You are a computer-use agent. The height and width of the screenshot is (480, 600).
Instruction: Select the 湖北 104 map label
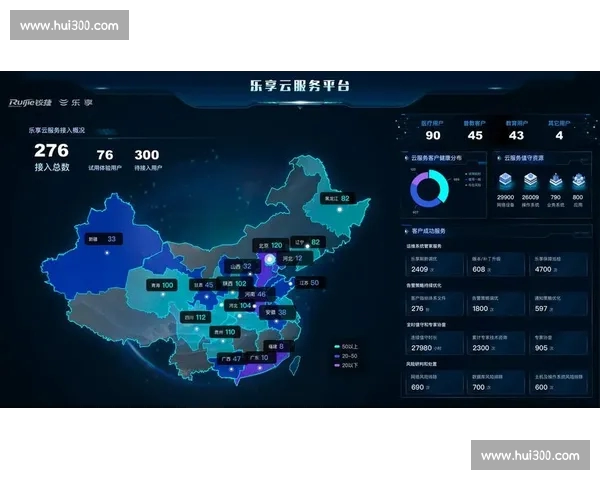(240, 305)
